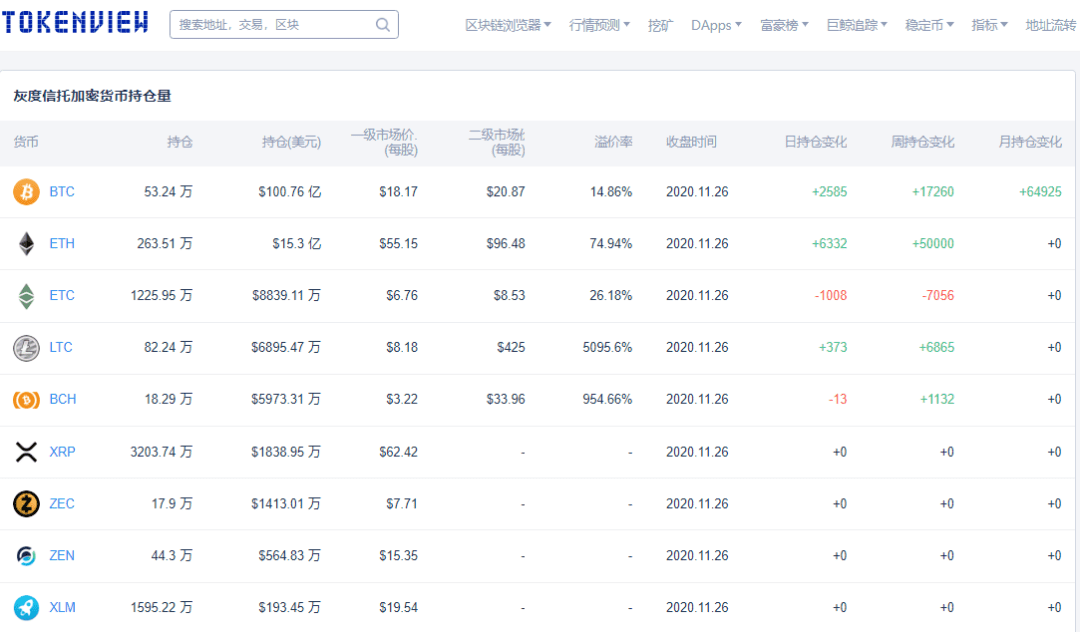Click the 灰度信托加密货币持仓量 title
This screenshot has width=1080, height=632.
[92, 96]
